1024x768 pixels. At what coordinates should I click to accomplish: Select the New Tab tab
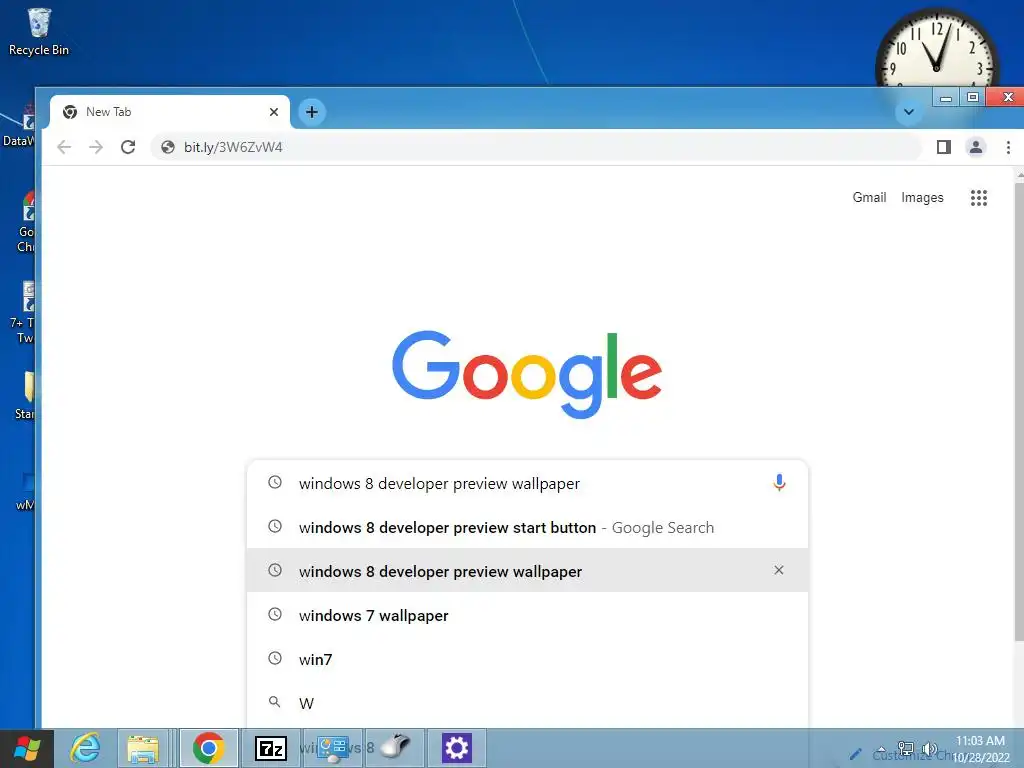(x=170, y=112)
